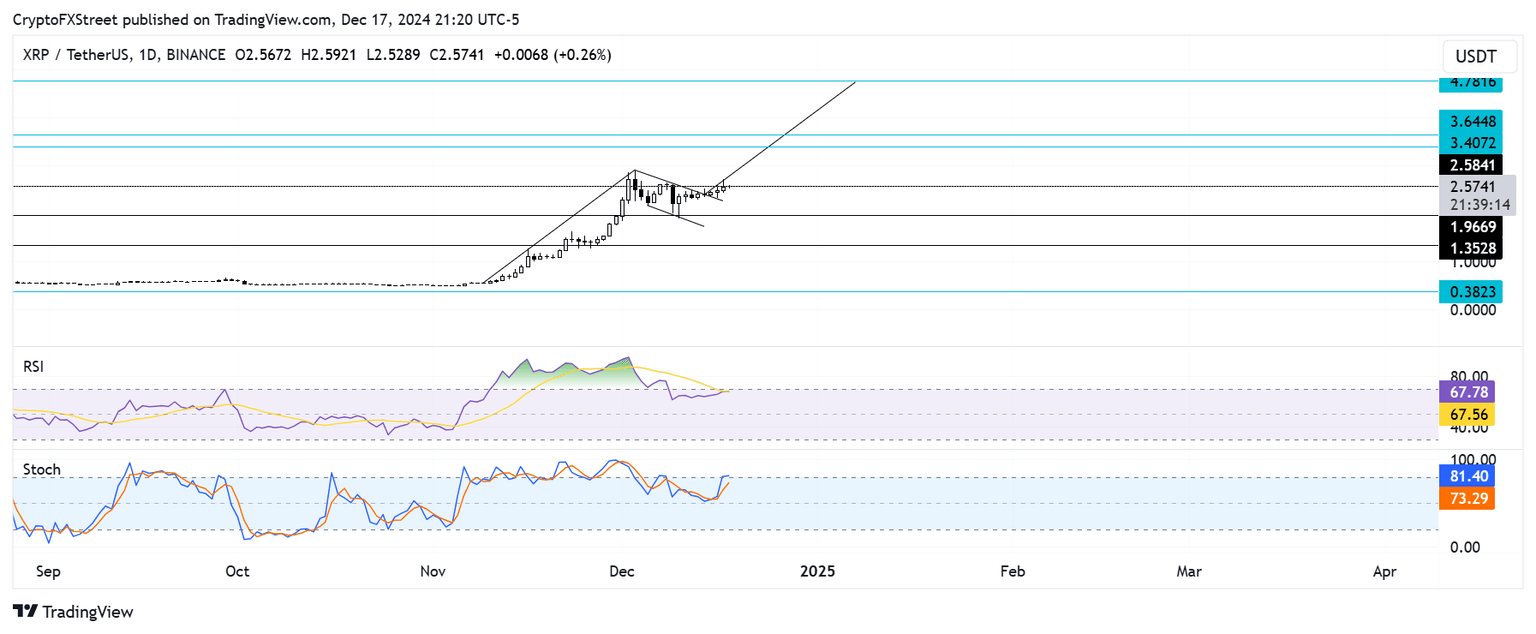1536x634 pixels.
Task: Select the 2.5841 black price label
Action: (1470, 164)
